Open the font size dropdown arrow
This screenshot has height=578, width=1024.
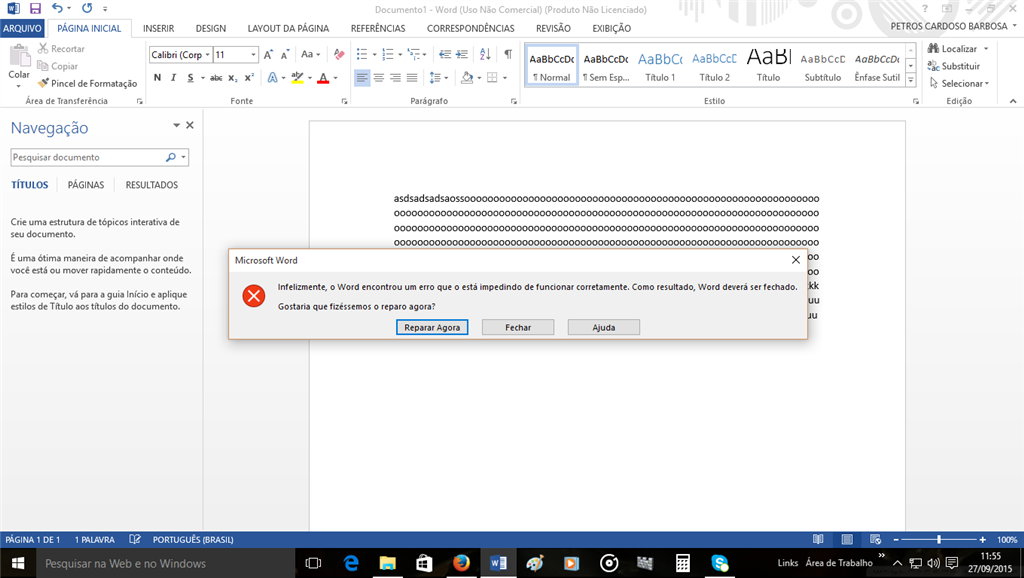253,54
